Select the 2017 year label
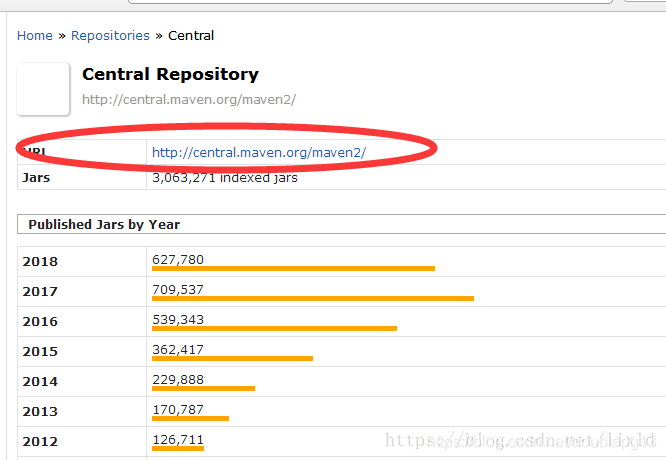Viewport: 666px width, 460px height. tap(40, 292)
